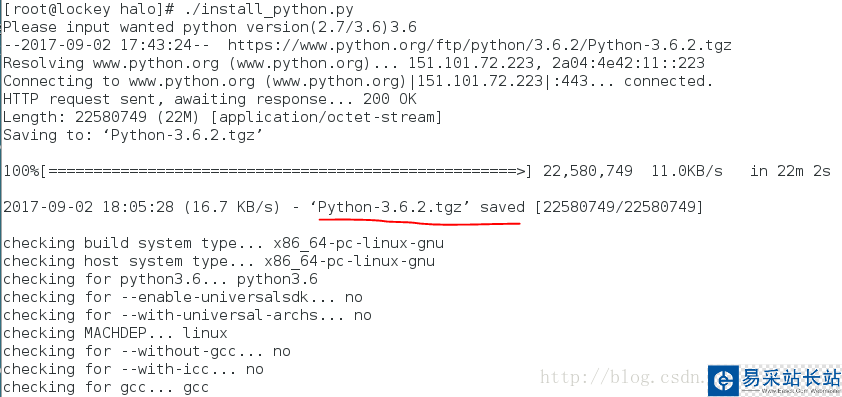Image resolution: width=842 pixels, height=397 pixels.
Task: Click the 'checking for --with-icc' line
Action: click(134, 369)
